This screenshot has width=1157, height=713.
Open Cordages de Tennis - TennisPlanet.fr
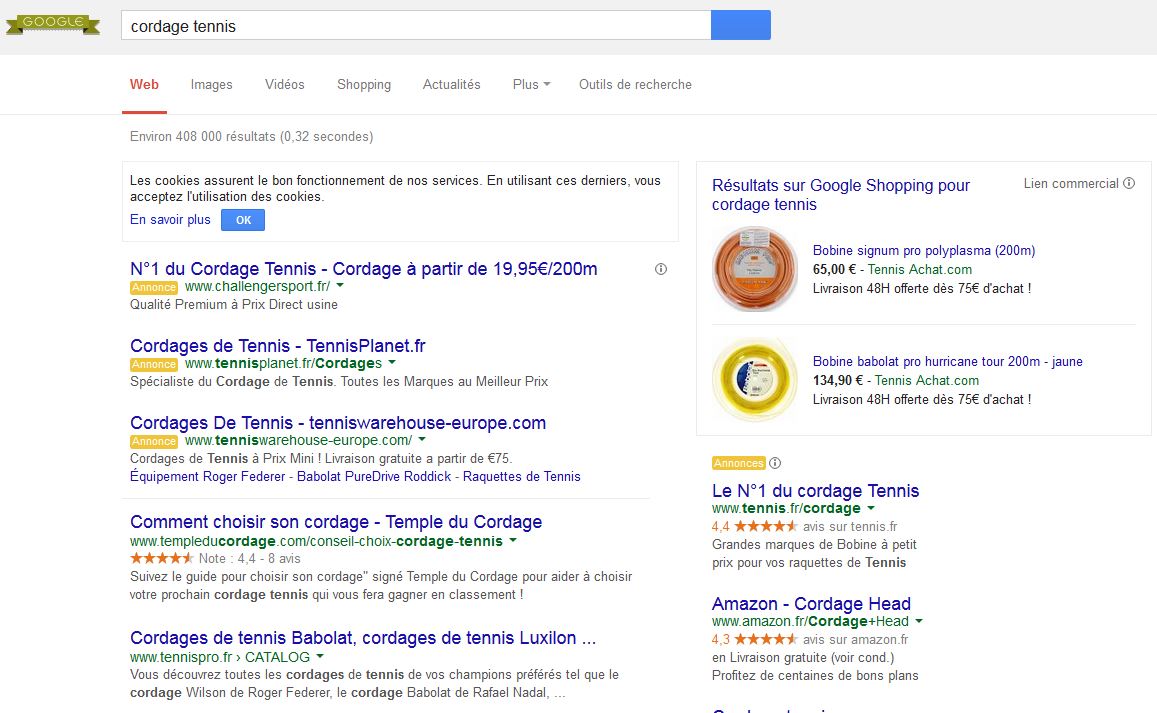coord(277,345)
